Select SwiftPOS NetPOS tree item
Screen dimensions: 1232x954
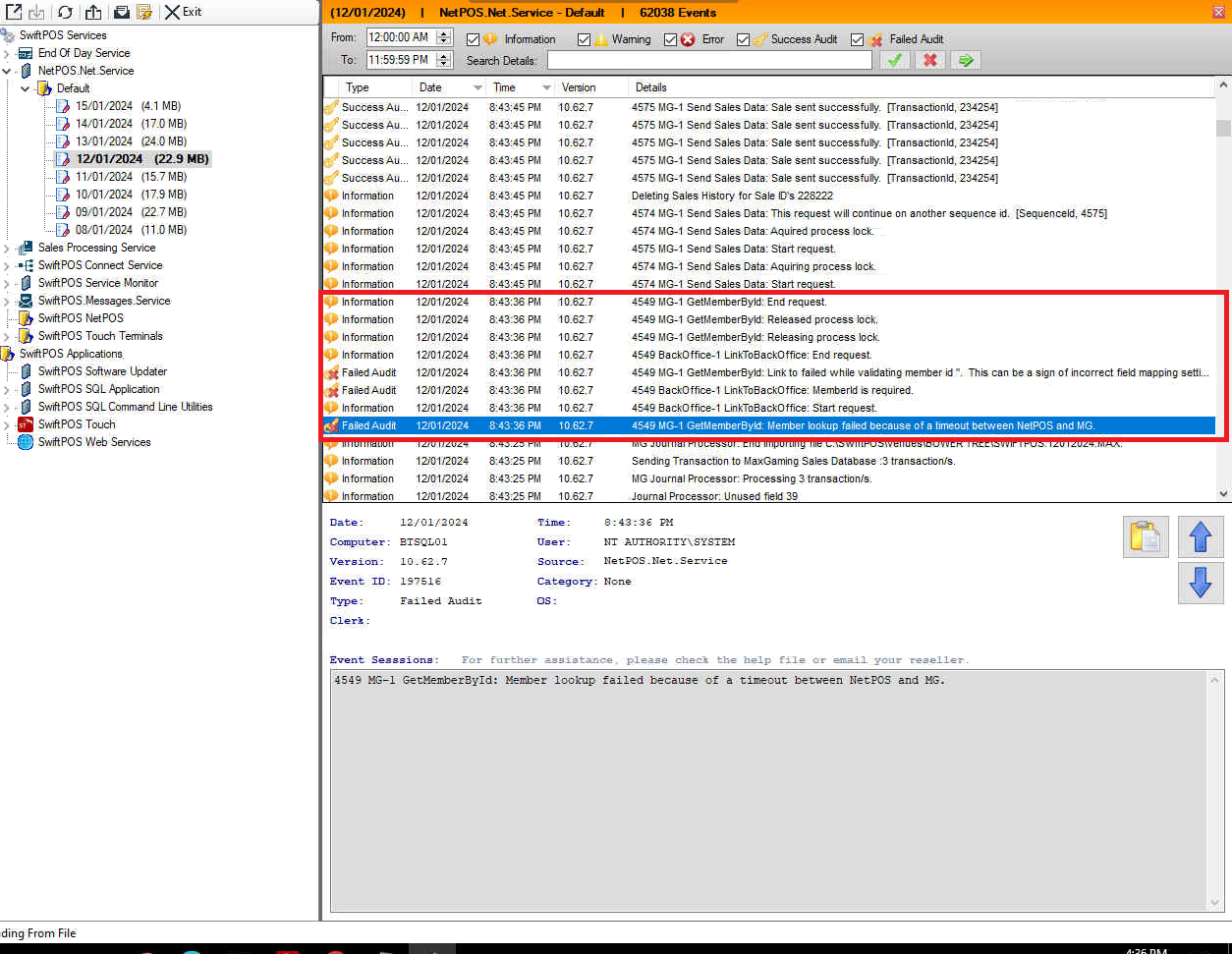(x=81, y=318)
